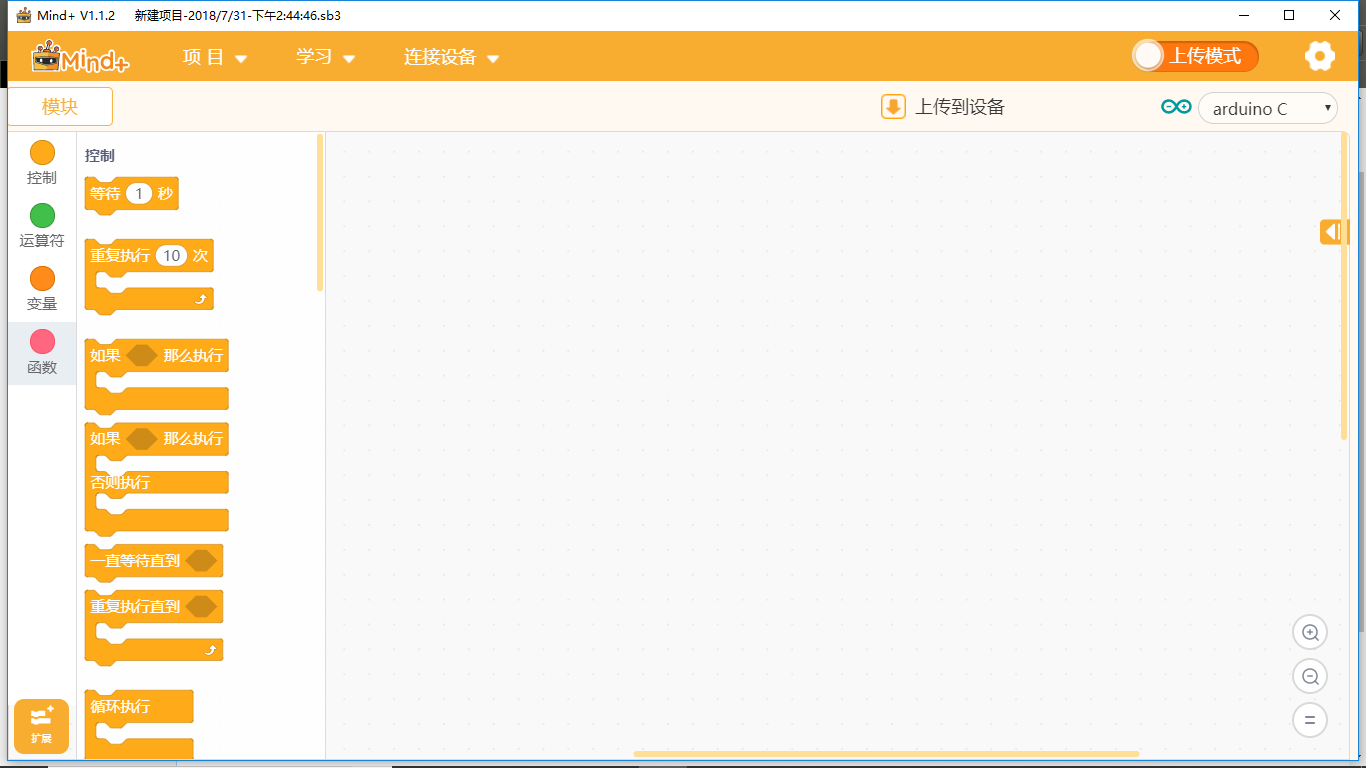
Task: Click the workspace horizontal scrollbar
Action: click(x=886, y=754)
